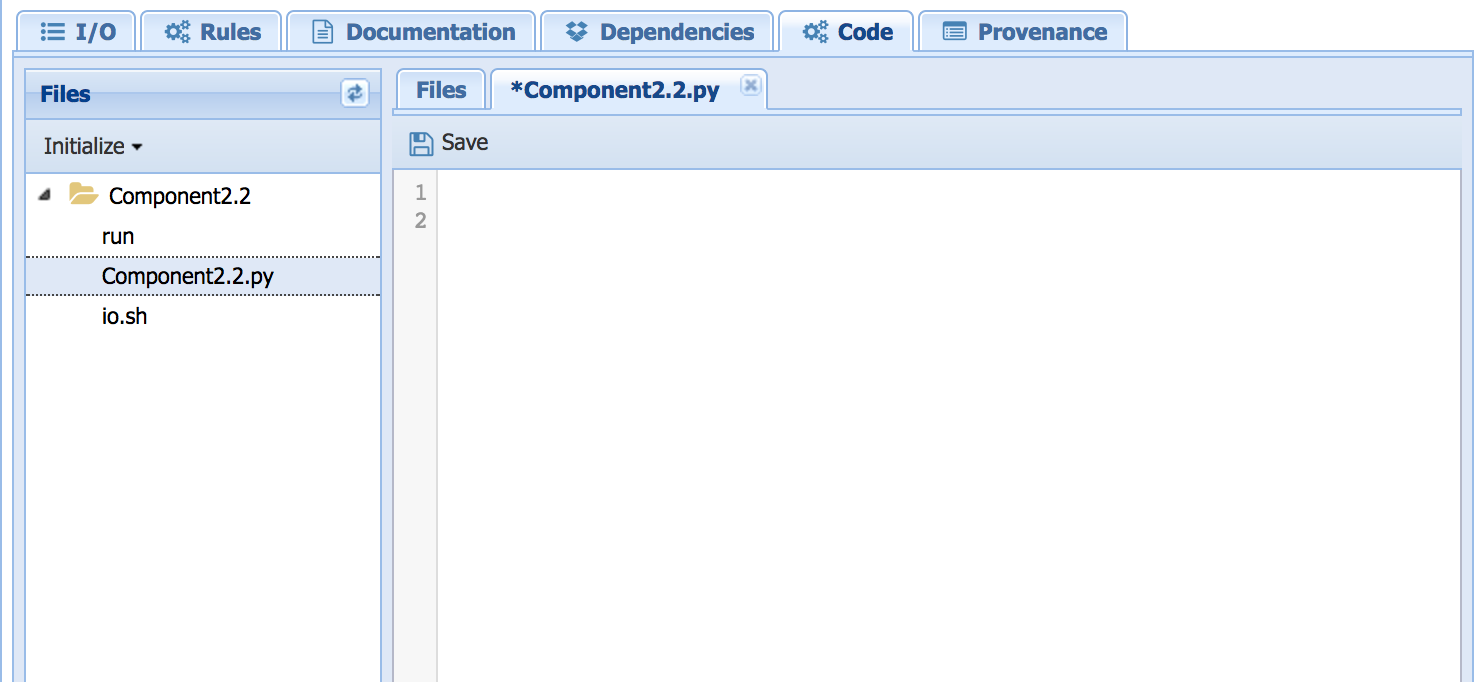The height and width of the screenshot is (682, 1484).
Task: Switch to the inner Files tab
Action: coord(441,90)
